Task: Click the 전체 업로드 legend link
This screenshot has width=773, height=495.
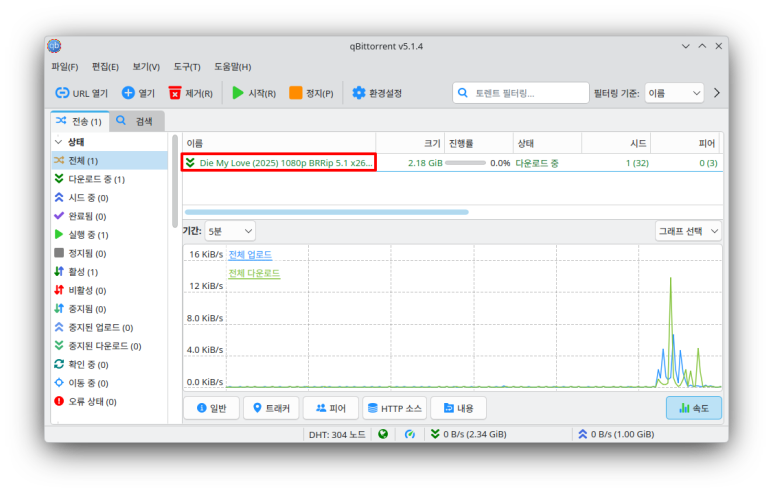Action: [250, 254]
